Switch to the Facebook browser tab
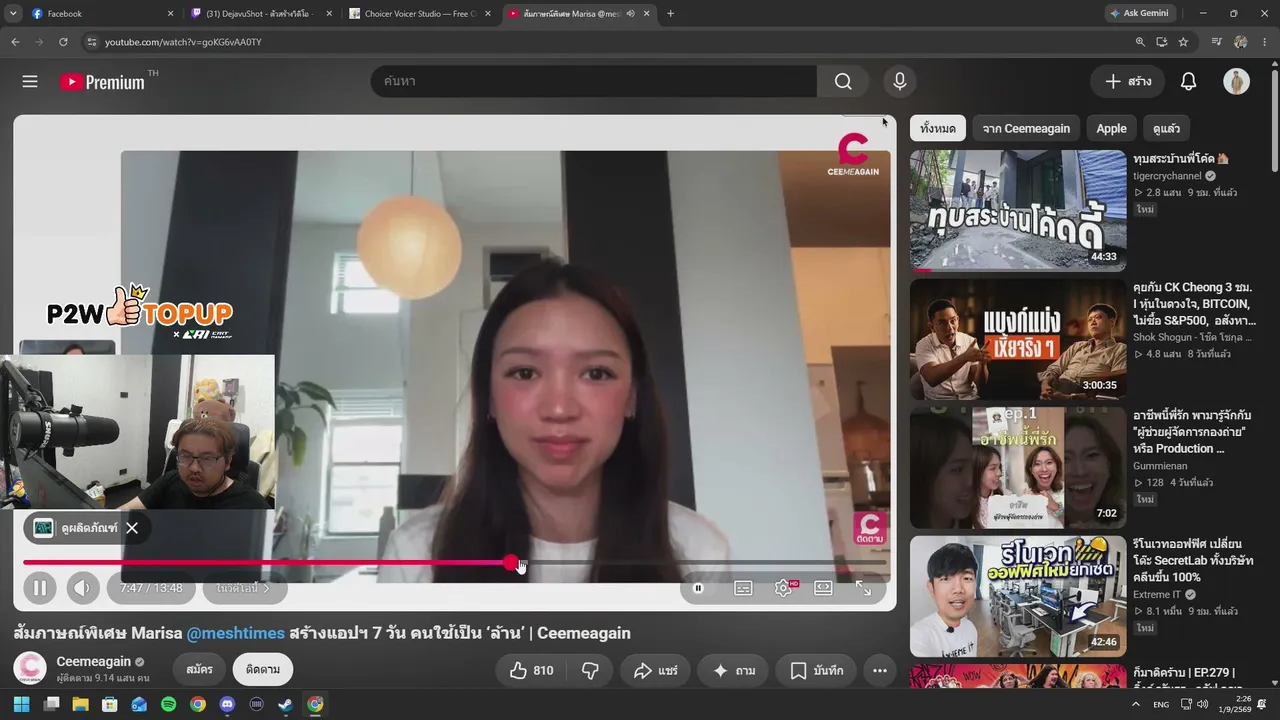Viewport: 1280px width, 720px height. 98,14
